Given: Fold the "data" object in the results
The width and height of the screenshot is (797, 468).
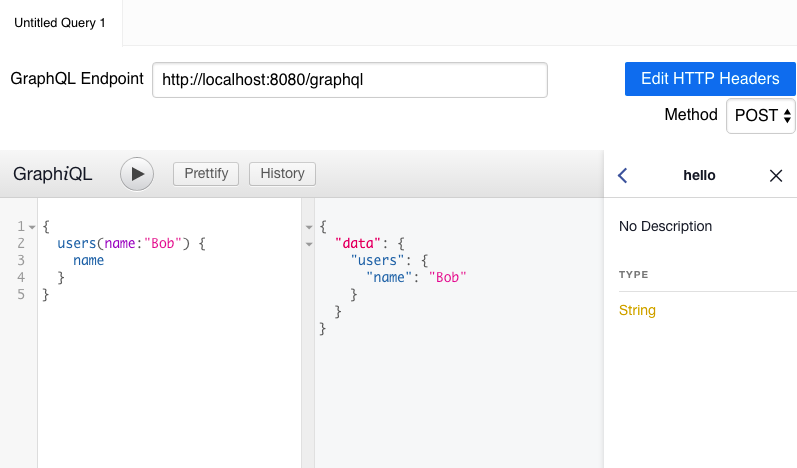Looking at the screenshot, I should (309, 244).
